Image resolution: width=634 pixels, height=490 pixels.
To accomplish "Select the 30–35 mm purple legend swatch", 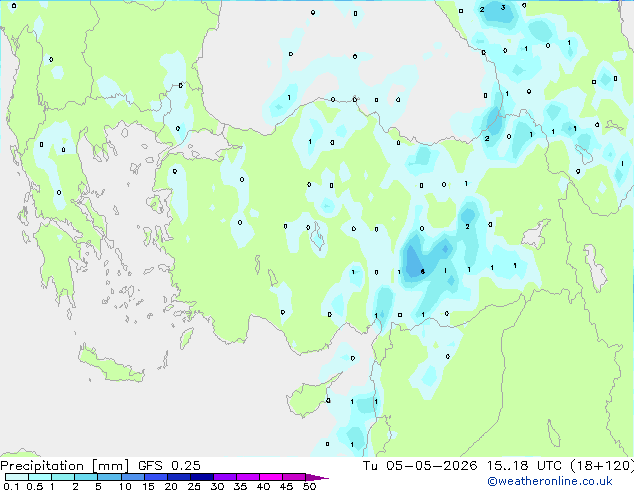I will pyautogui.click(x=224, y=477).
